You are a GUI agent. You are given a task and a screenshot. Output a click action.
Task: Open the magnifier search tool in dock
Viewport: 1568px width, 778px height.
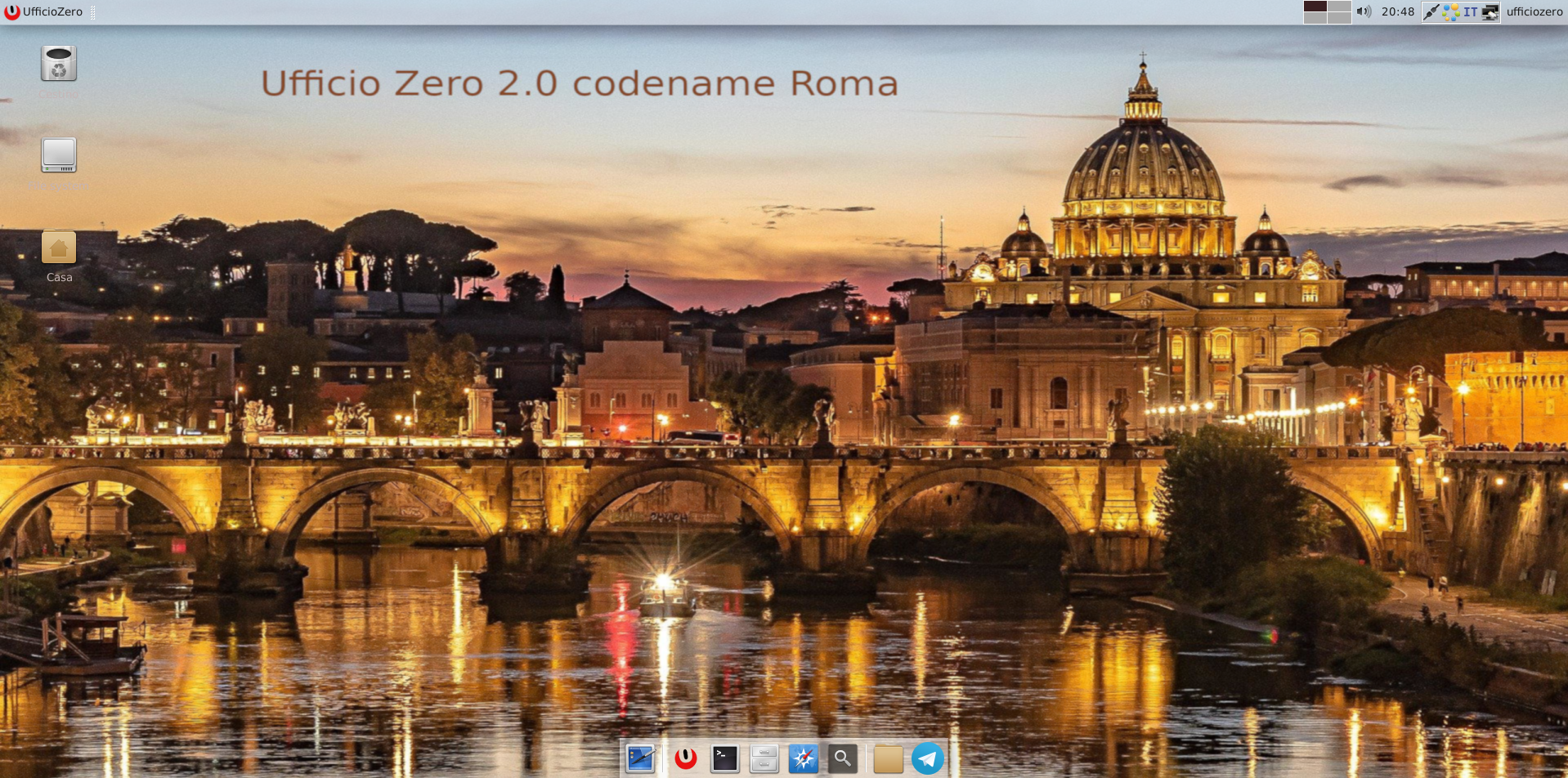click(x=842, y=759)
